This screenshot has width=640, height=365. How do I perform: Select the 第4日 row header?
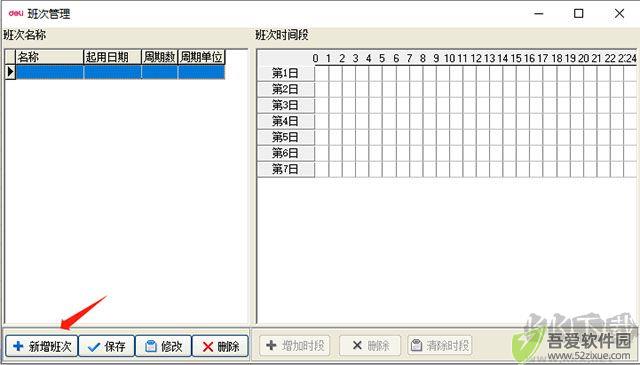coord(286,121)
